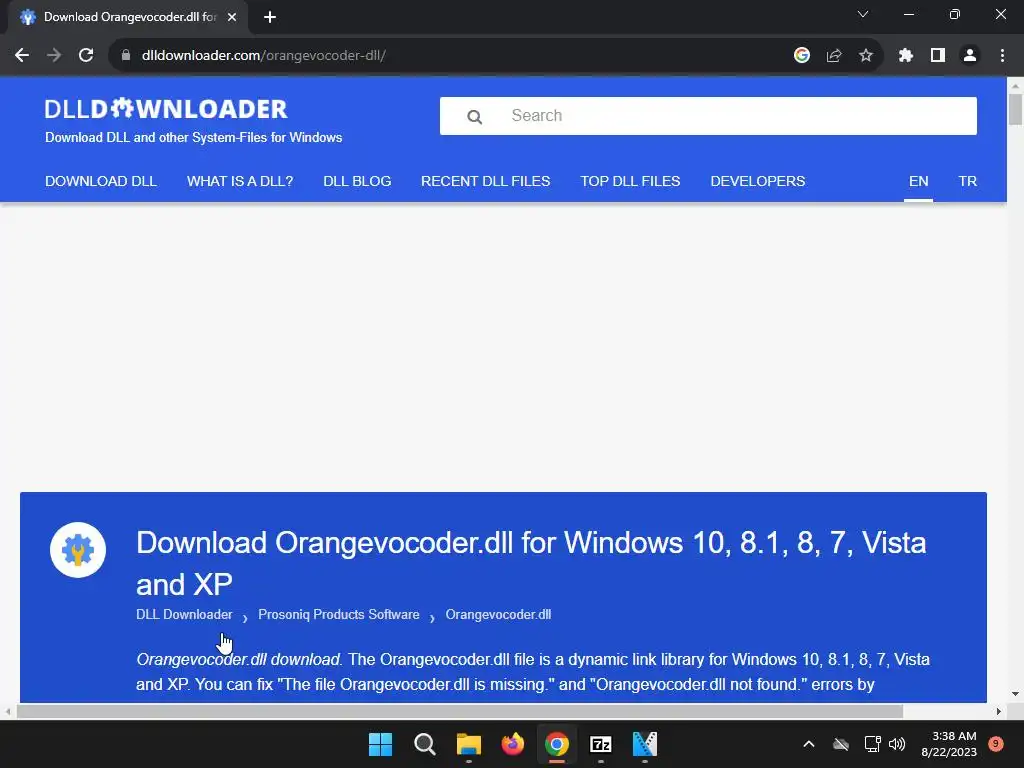
Task: Select the Download Orangevocoder.dll tab
Action: point(128,18)
